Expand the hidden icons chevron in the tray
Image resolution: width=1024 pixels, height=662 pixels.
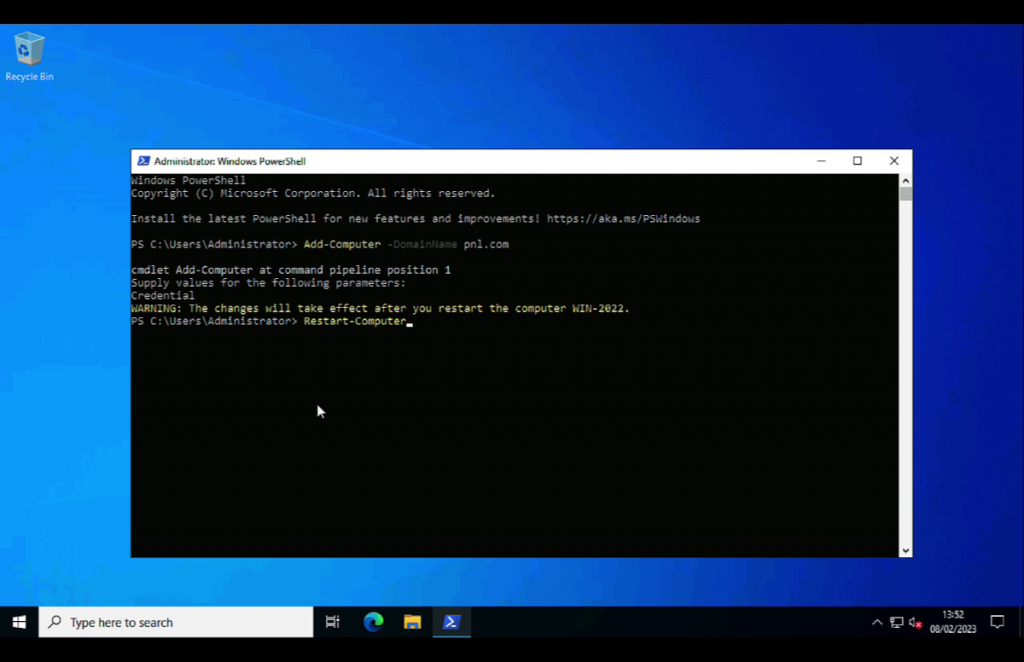[877, 622]
